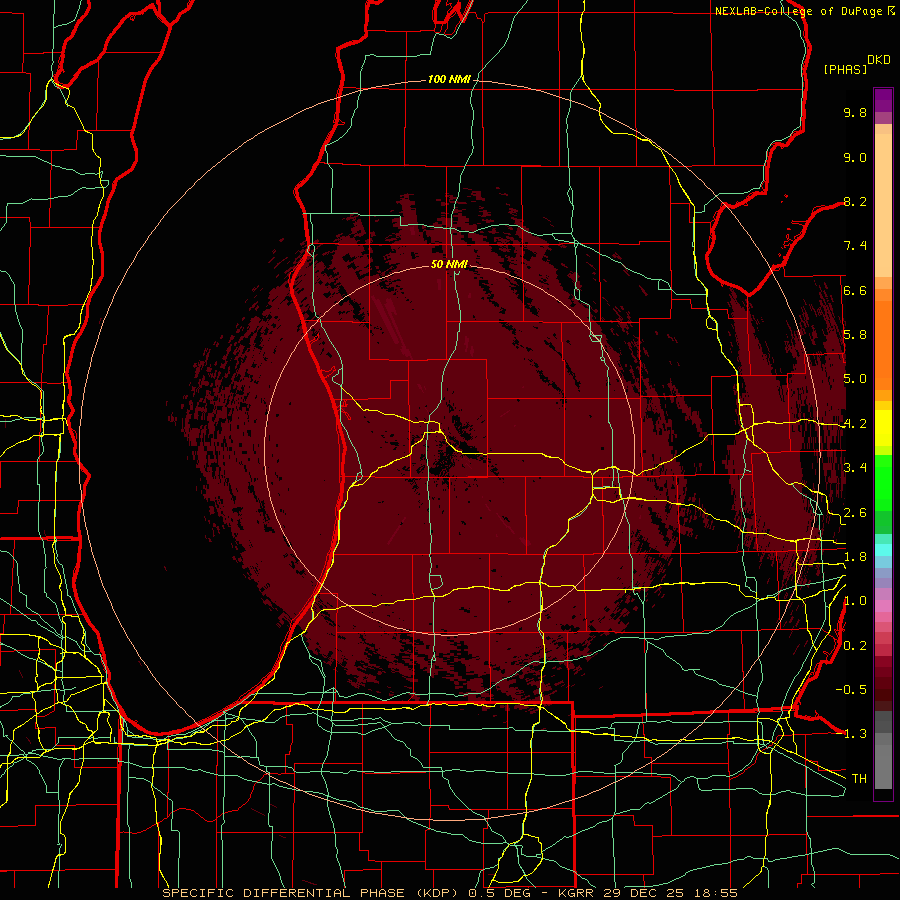Pick the yellow segment of color scale
Screen dimensions: 900x900
[x=883, y=428]
